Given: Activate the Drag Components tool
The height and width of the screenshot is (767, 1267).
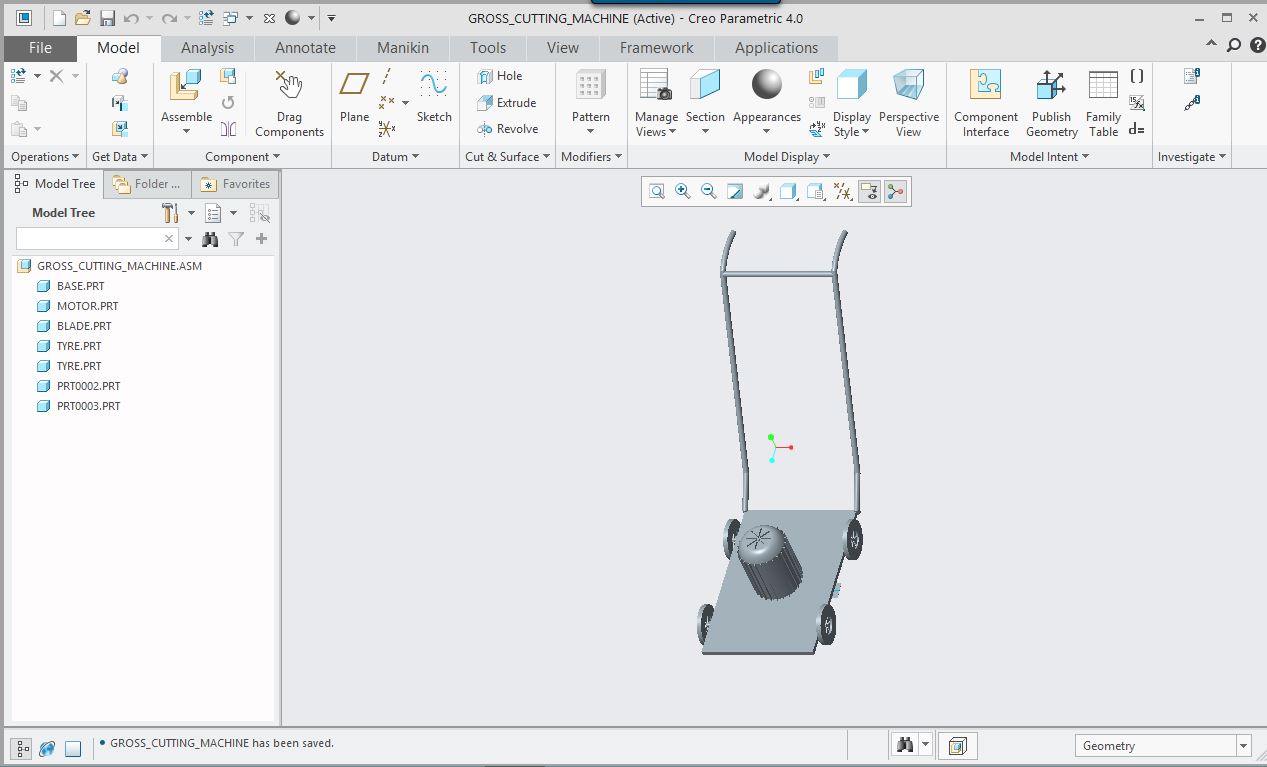Looking at the screenshot, I should click(x=289, y=86).
